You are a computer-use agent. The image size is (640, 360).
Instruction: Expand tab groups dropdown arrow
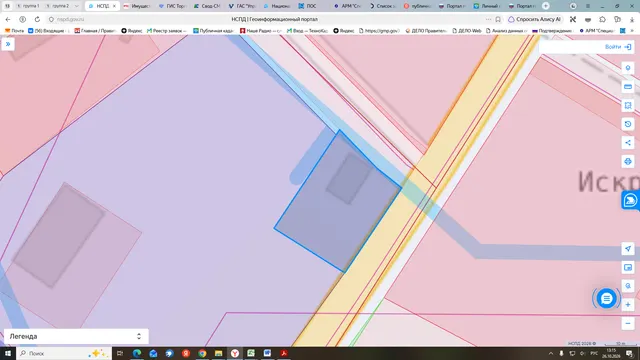tap(76, 6)
